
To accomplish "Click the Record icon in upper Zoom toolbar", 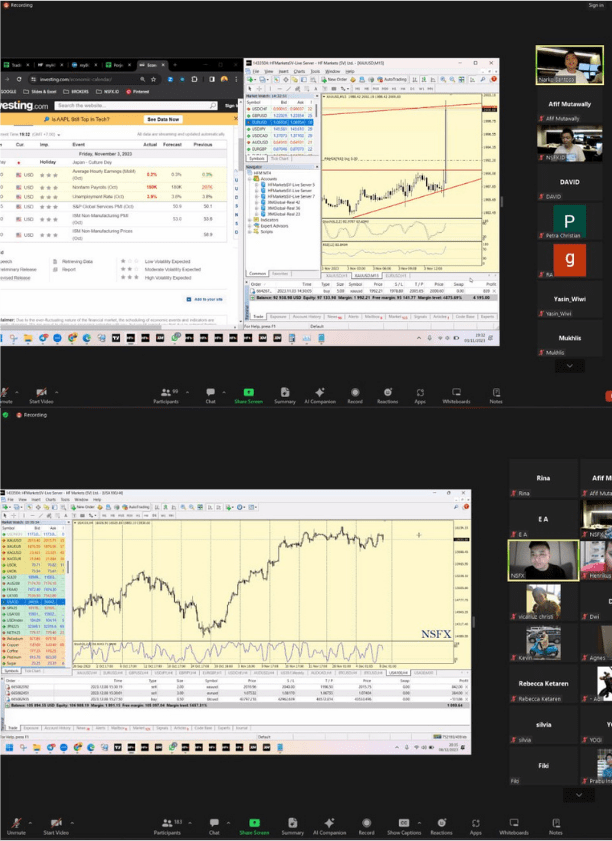I will (354, 392).
